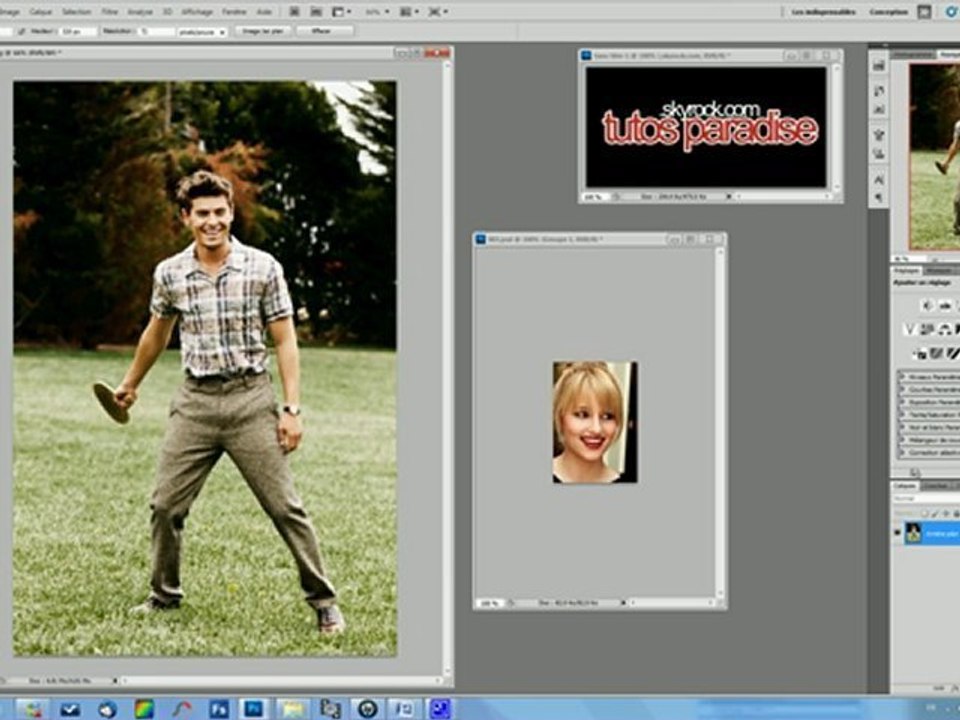Switch to the Réglages tab
This screenshot has width=960, height=720.
[x=907, y=271]
